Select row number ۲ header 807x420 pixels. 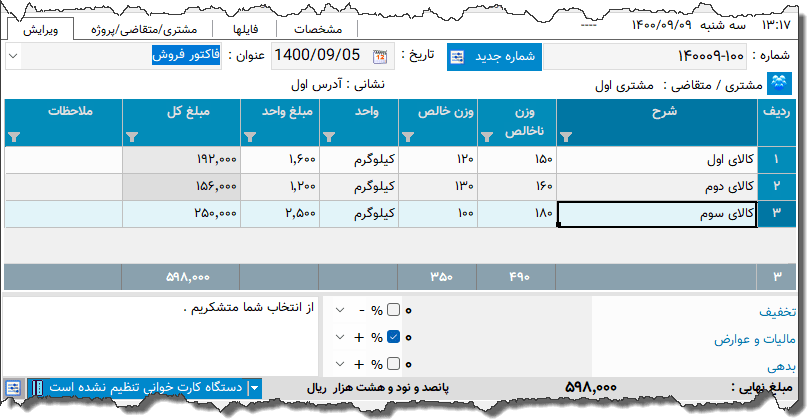(777, 186)
